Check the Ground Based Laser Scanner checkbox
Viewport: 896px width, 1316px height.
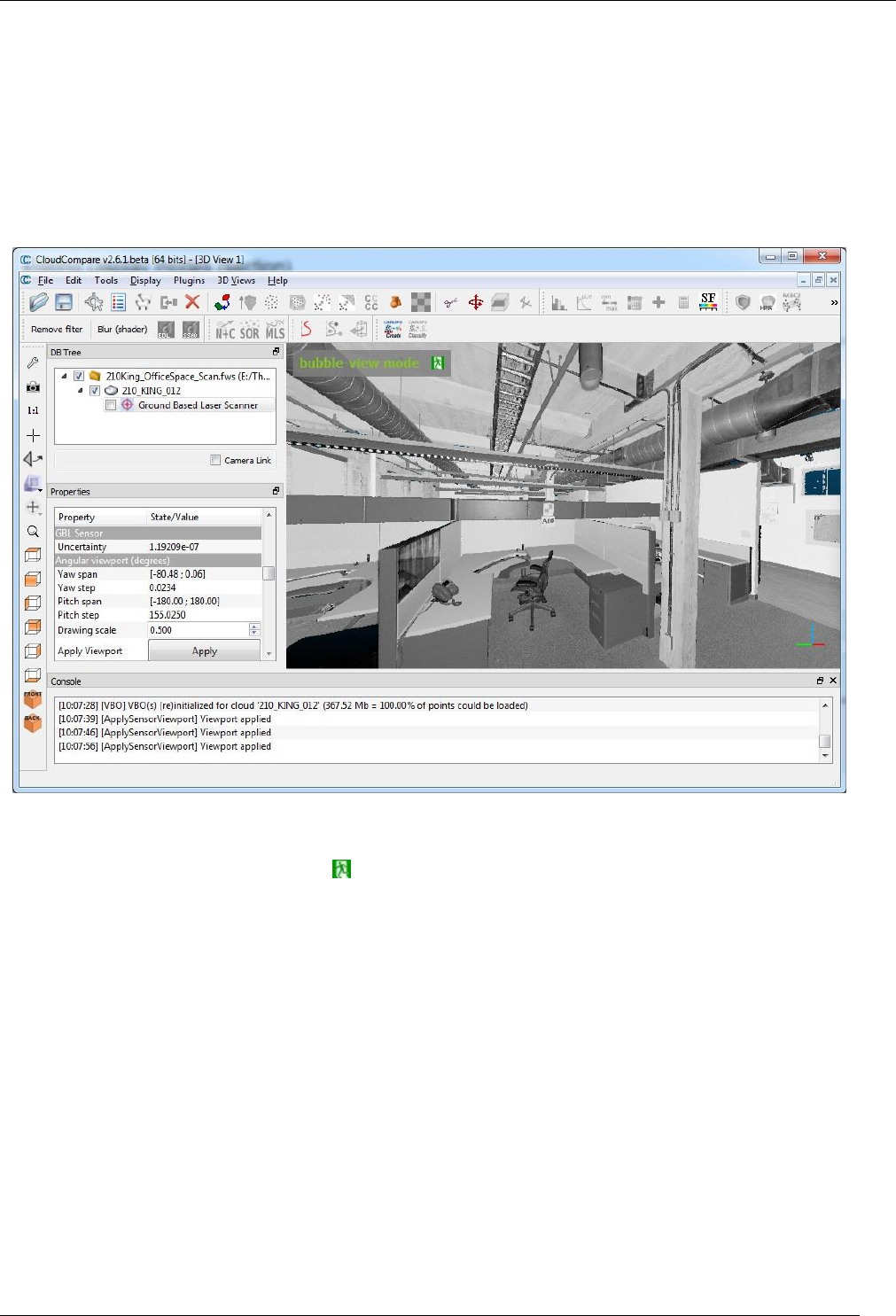pos(111,405)
